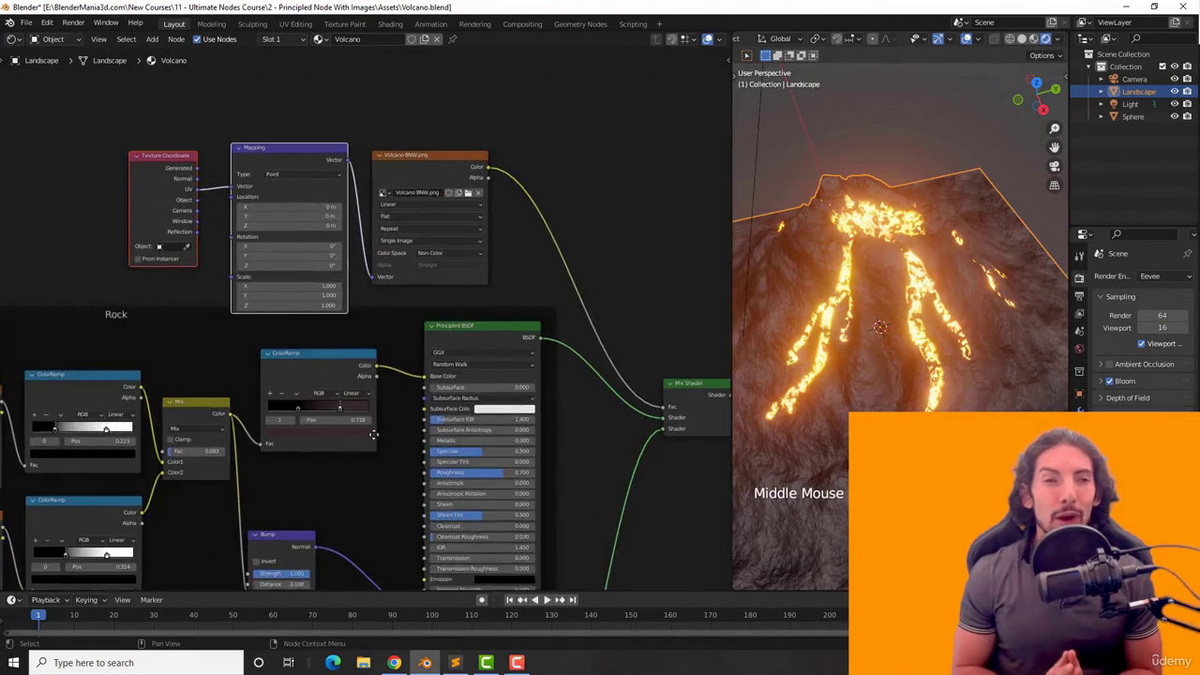Unlink the Volcano material with X button
Image resolution: width=1200 pixels, height=675 pixels.
pyautogui.click(x=437, y=39)
